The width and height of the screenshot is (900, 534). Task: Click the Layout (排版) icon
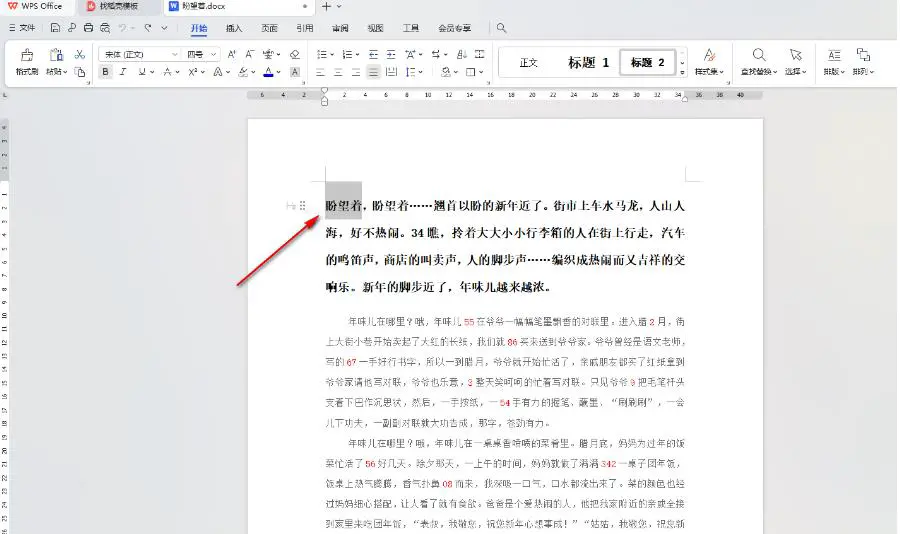pyautogui.click(x=834, y=55)
